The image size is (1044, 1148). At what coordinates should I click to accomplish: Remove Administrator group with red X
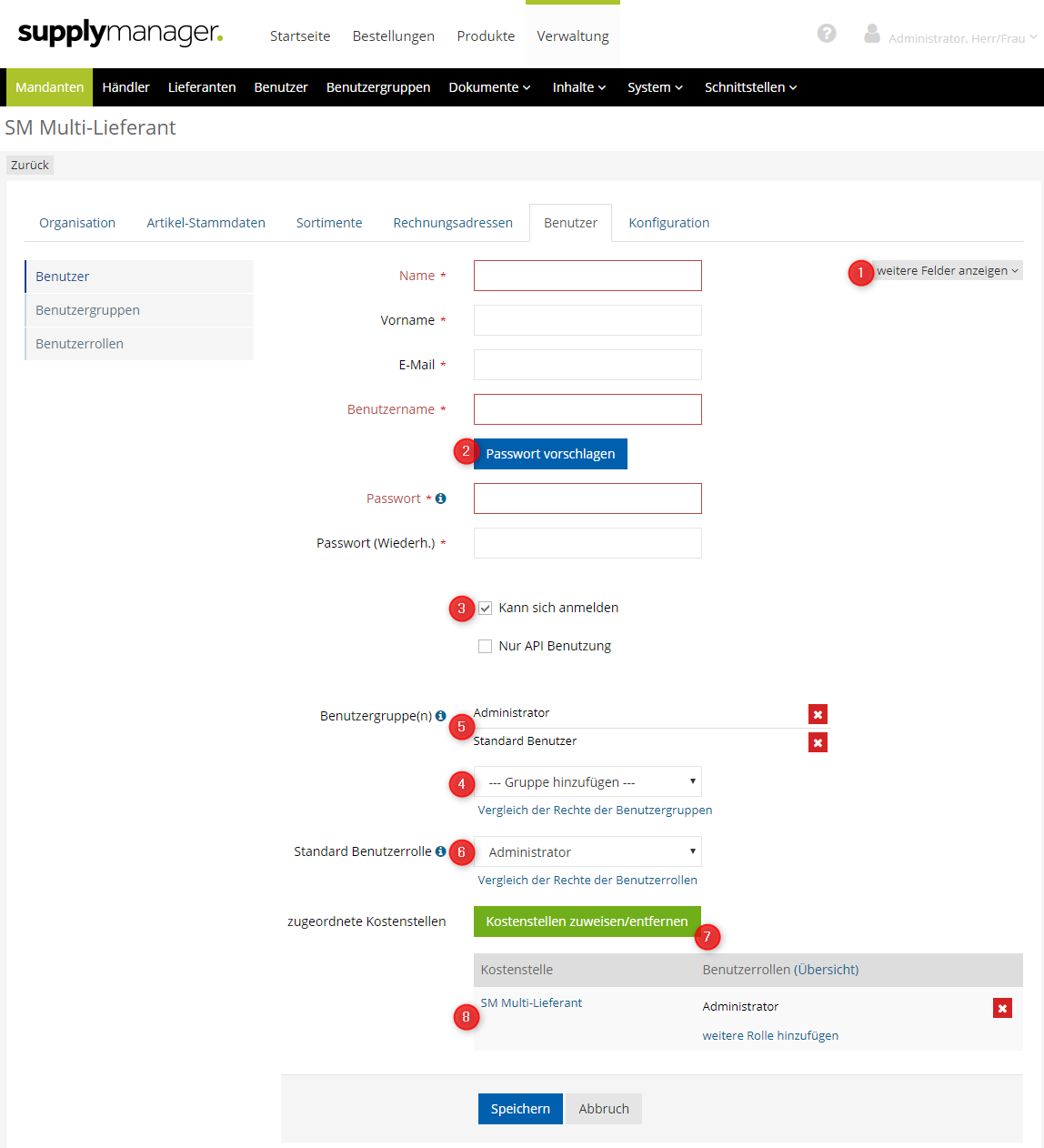point(818,714)
